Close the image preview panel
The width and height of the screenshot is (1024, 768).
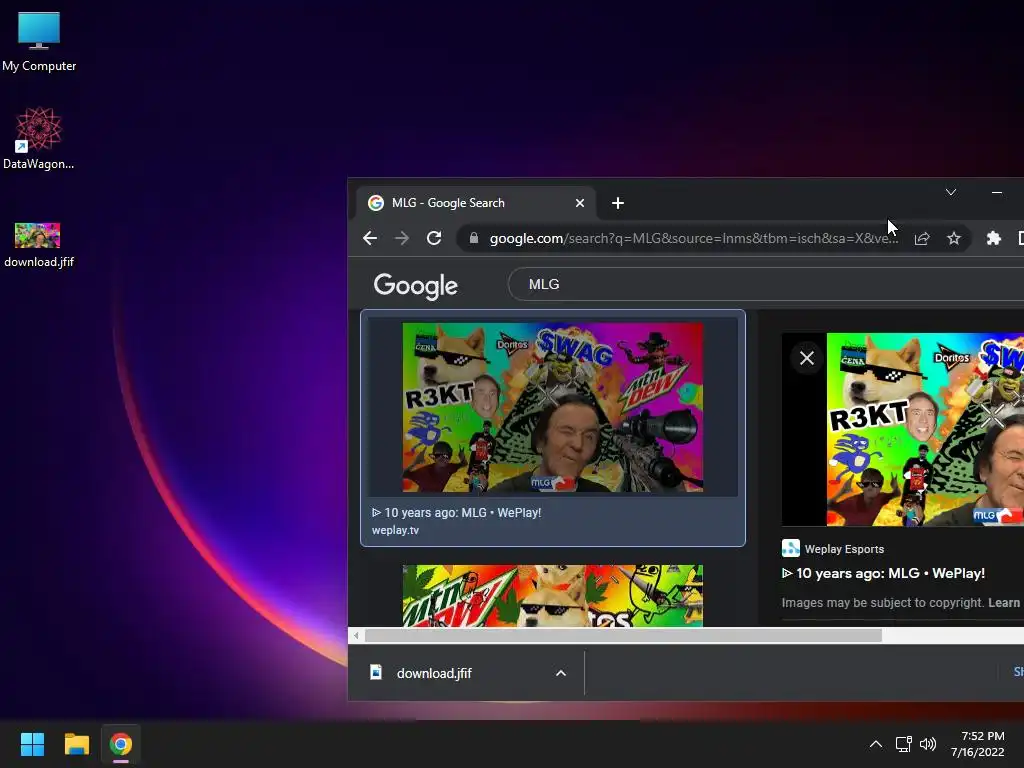(x=807, y=358)
